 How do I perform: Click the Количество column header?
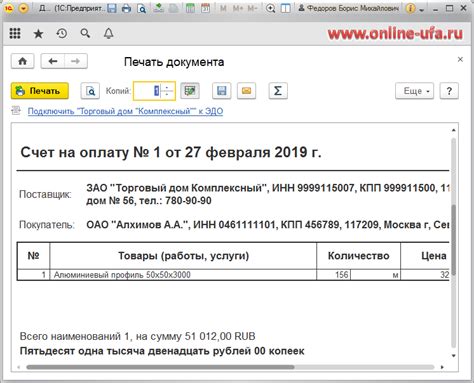358,256
